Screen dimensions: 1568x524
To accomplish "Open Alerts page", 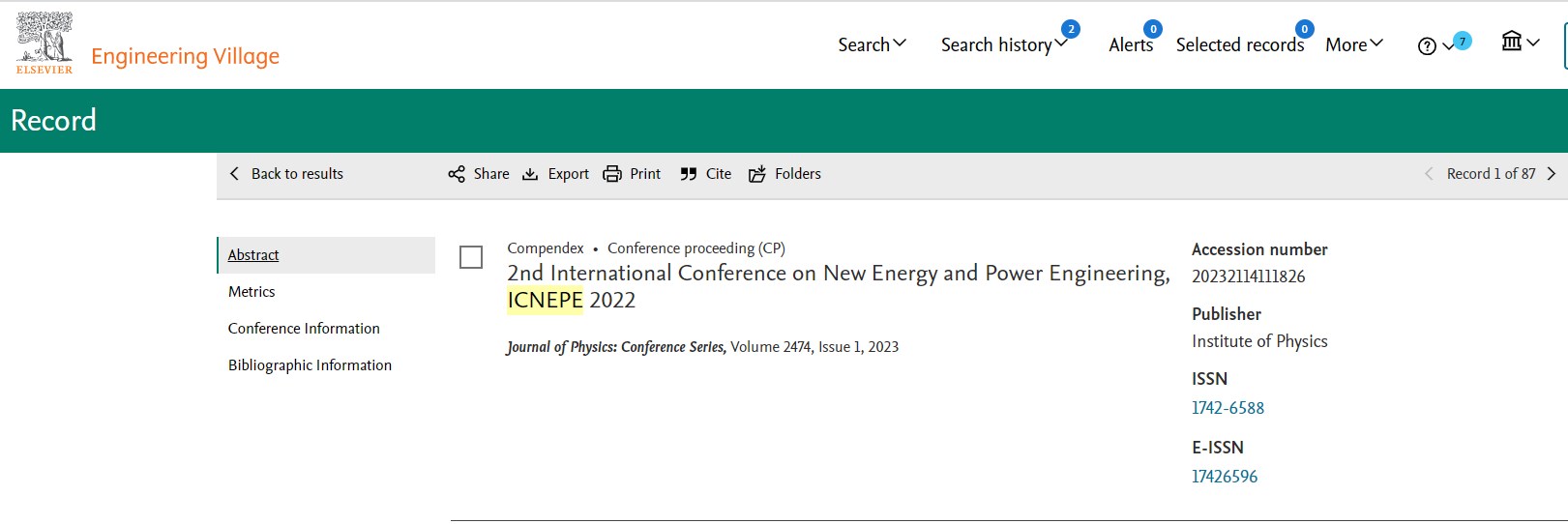I will tap(1131, 44).
